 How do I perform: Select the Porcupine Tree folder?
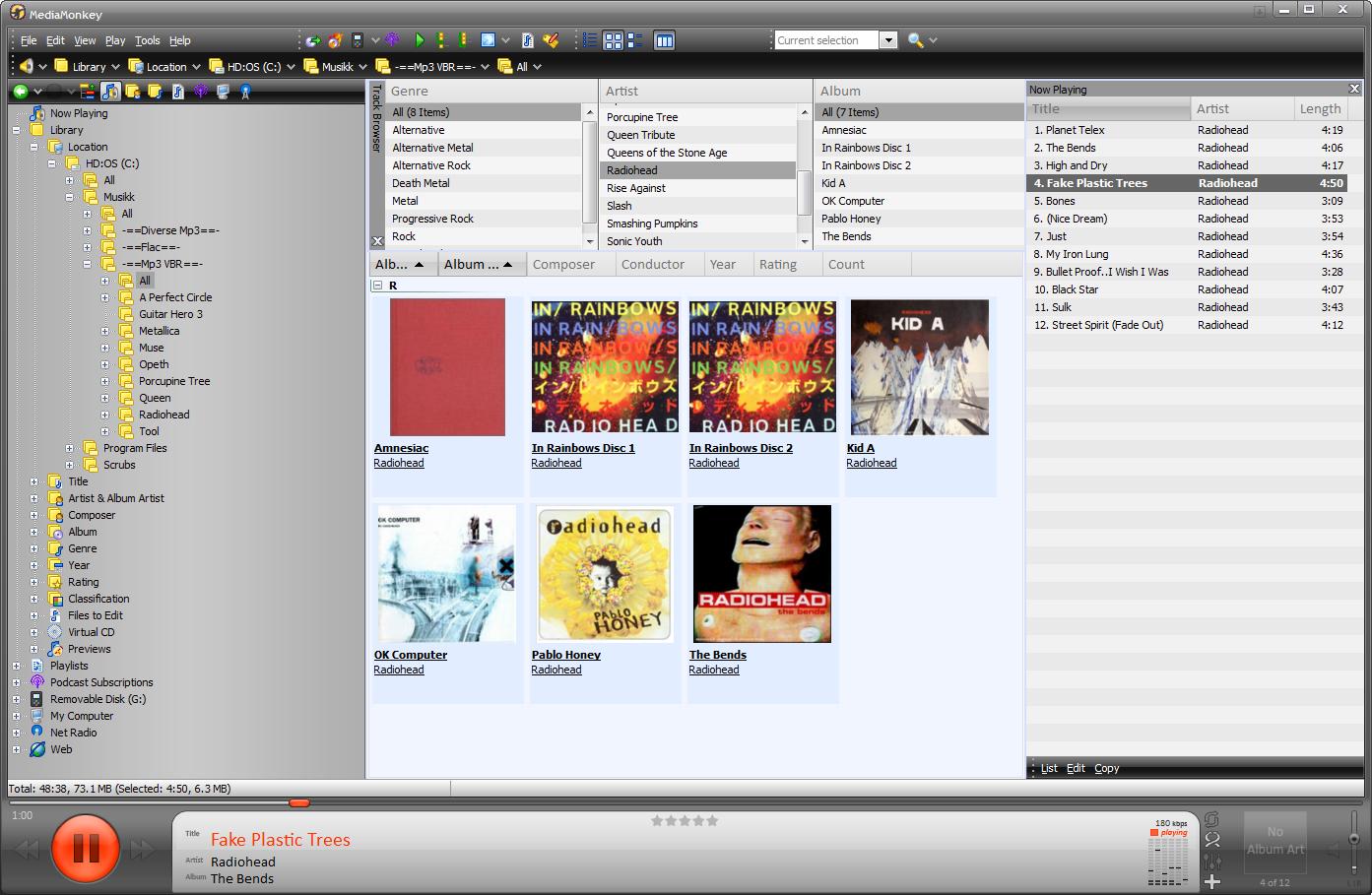click(x=174, y=381)
